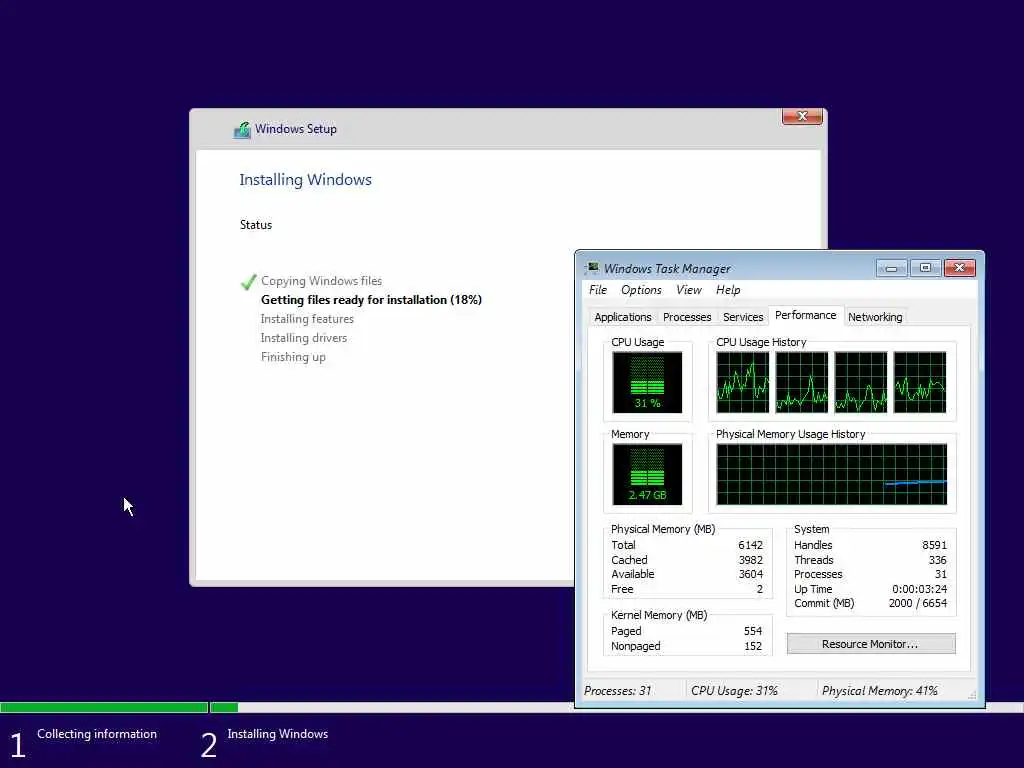Minimize the Windows Task Manager window

[891, 268]
